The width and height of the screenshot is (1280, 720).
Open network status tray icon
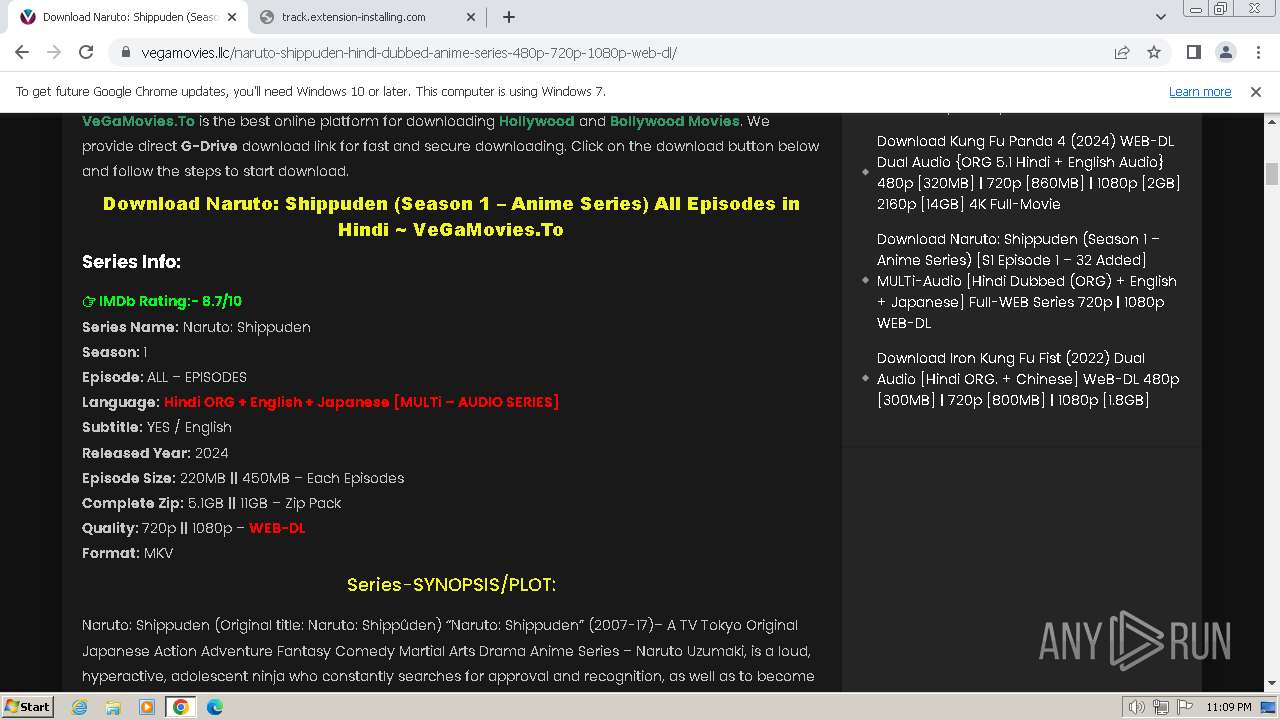(x=1161, y=707)
